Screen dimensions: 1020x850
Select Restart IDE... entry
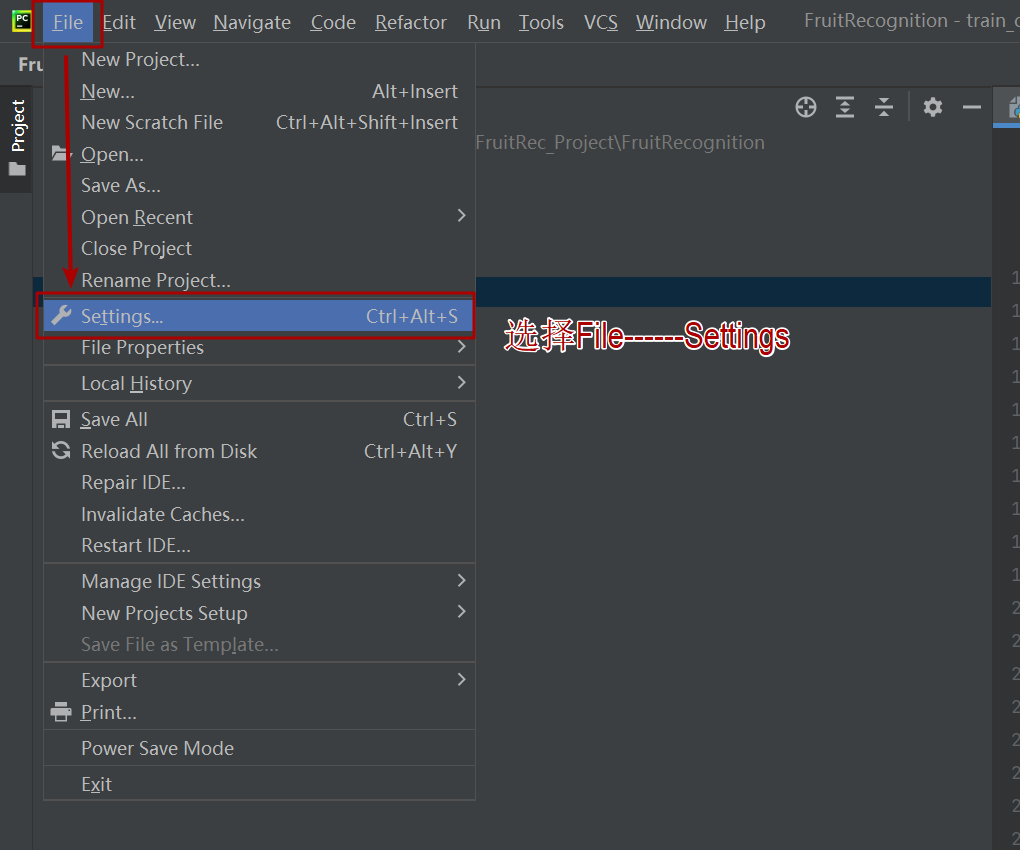pyautogui.click(x=259, y=545)
